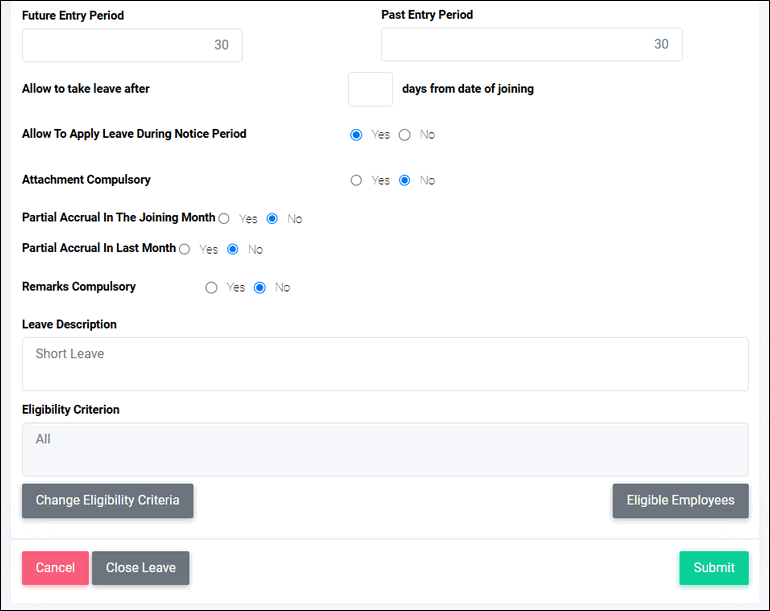Click the Eligibility Criterion box showing All
The image size is (770, 611).
coord(385,449)
